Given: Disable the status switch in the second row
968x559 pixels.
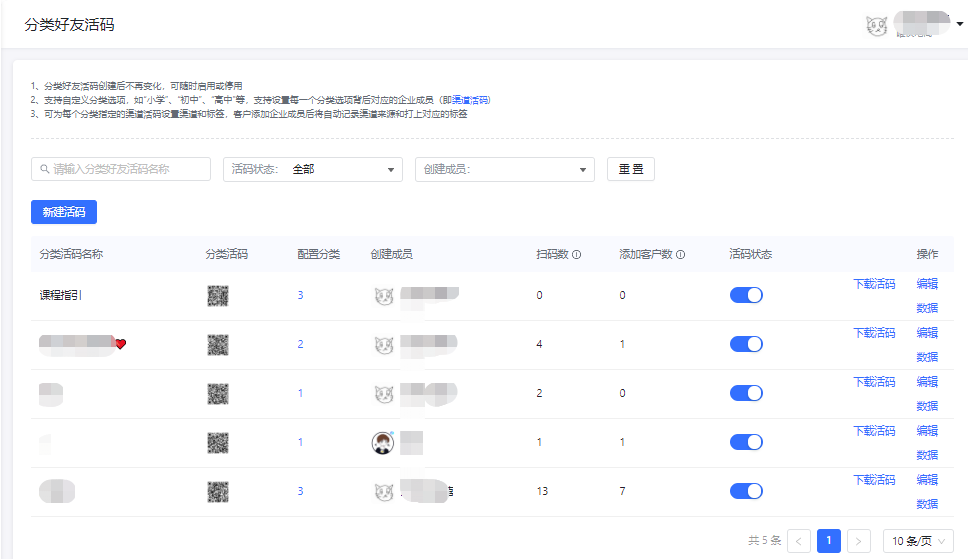Looking at the screenshot, I should coord(746,344).
